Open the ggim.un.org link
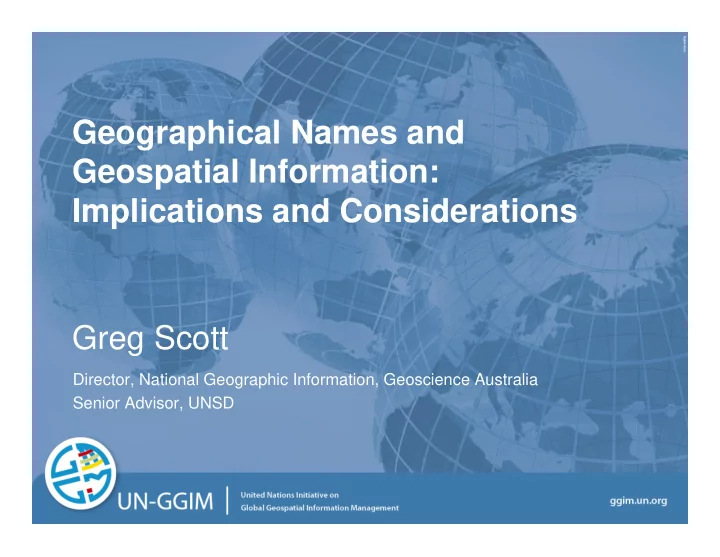The width and height of the screenshot is (720, 557). pos(638,501)
